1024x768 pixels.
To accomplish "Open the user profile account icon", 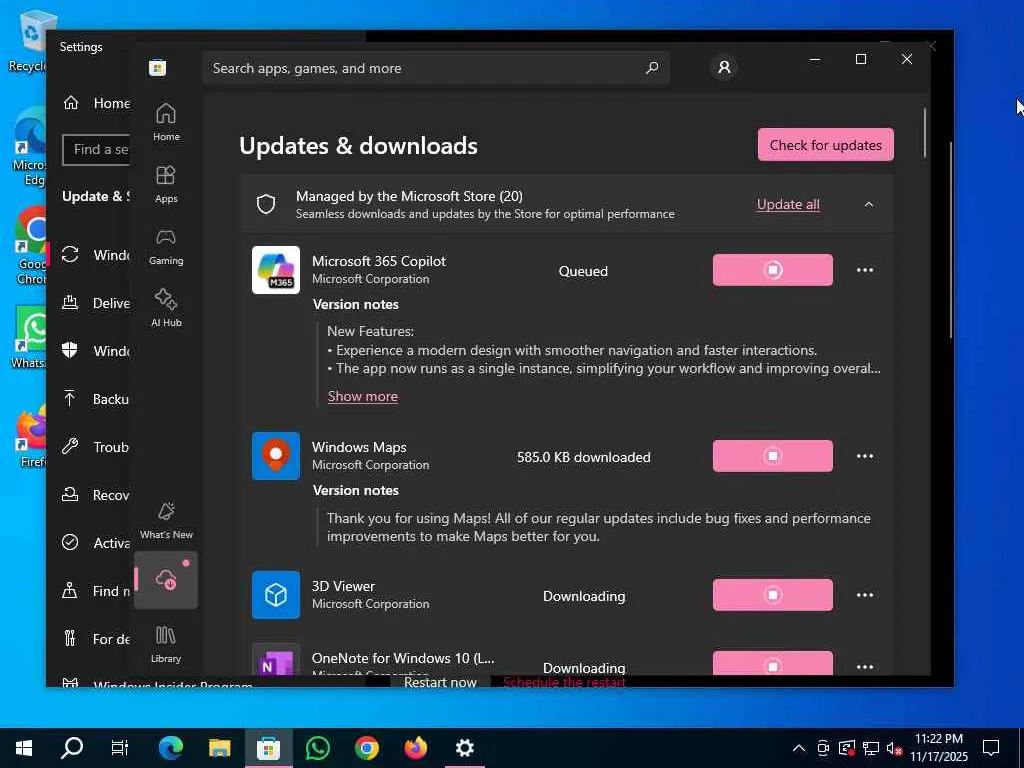I will (724, 67).
